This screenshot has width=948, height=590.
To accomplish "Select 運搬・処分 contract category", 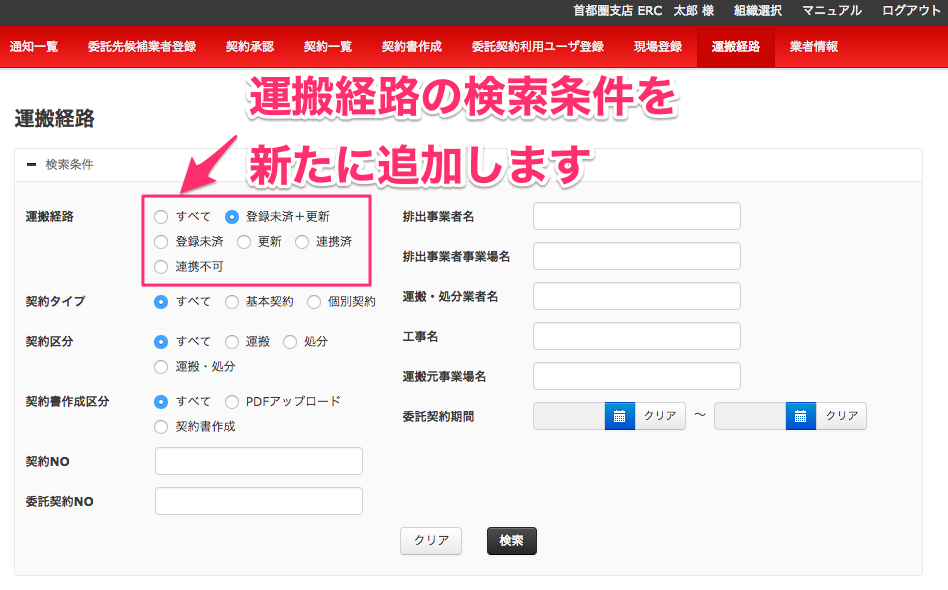I will coord(161,367).
